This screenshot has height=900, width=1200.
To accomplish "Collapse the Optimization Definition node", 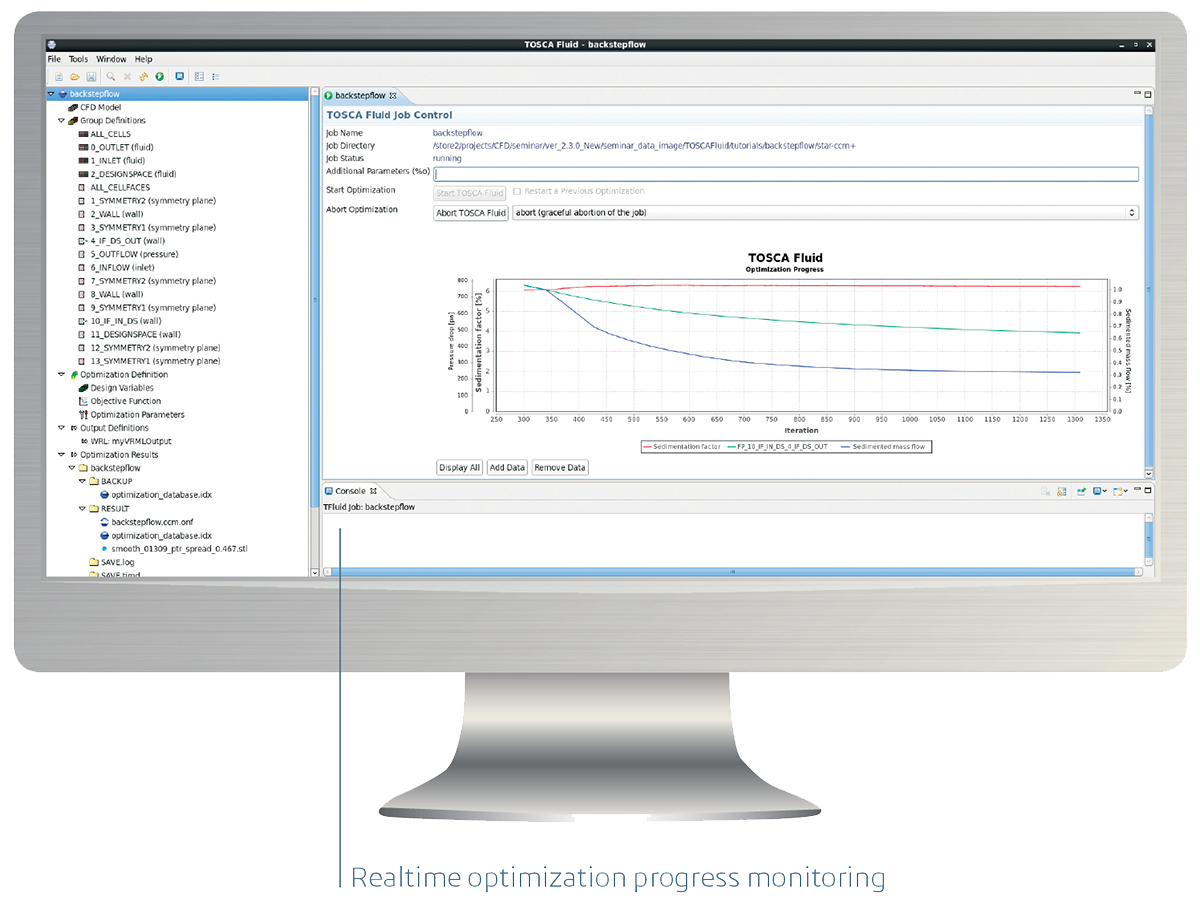I will coord(61,374).
